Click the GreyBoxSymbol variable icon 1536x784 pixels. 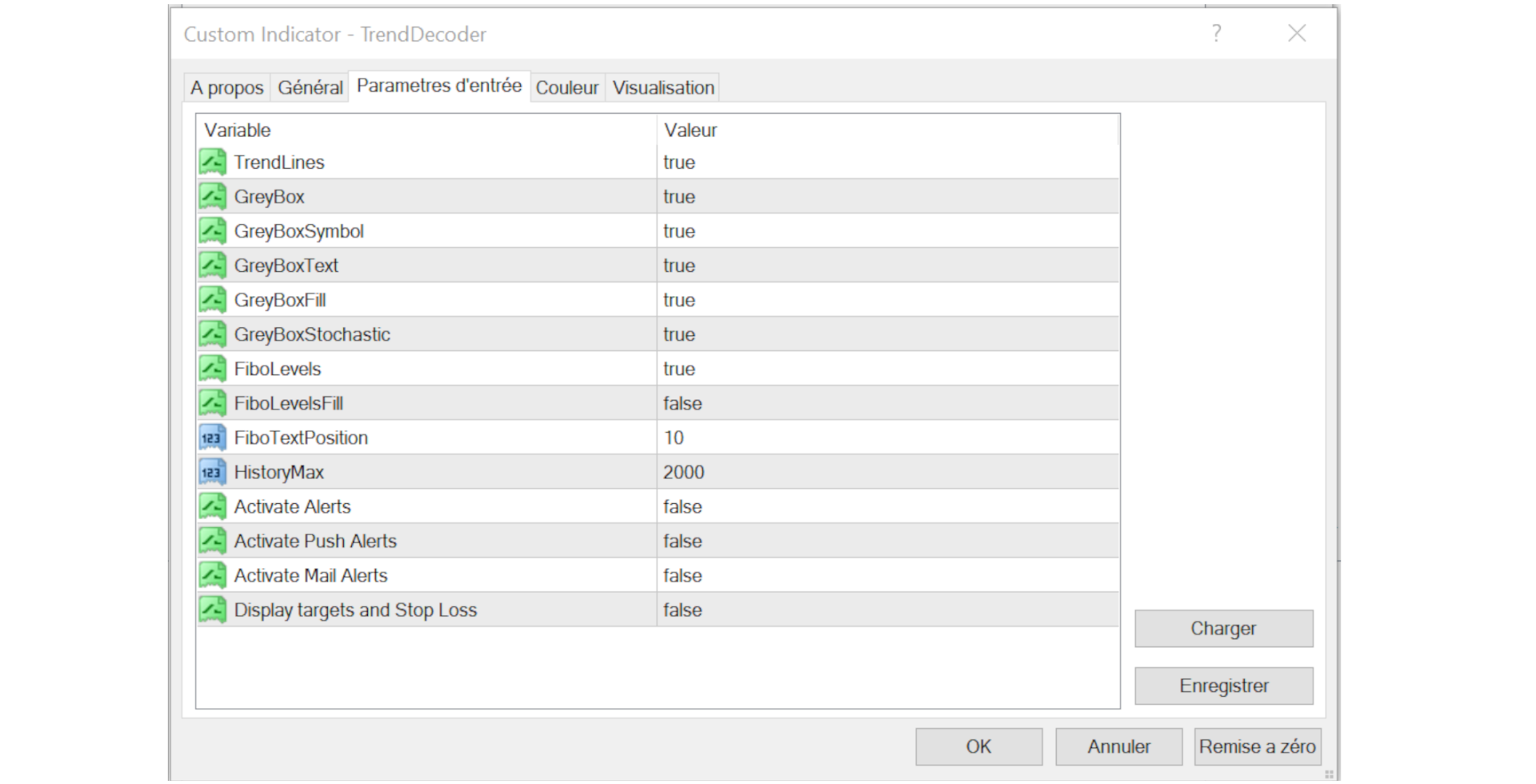click(213, 231)
